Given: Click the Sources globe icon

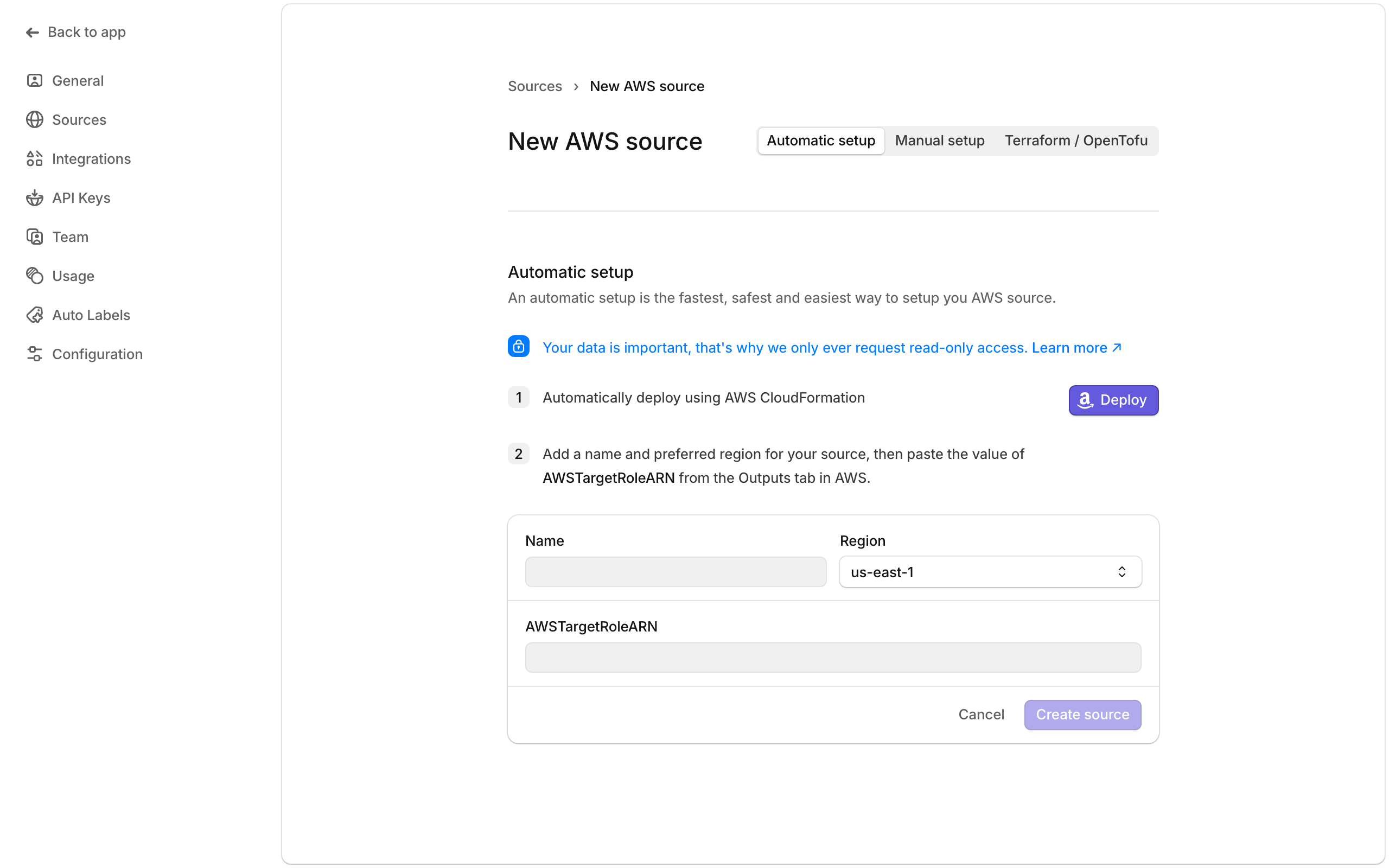Looking at the screenshot, I should point(34,119).
